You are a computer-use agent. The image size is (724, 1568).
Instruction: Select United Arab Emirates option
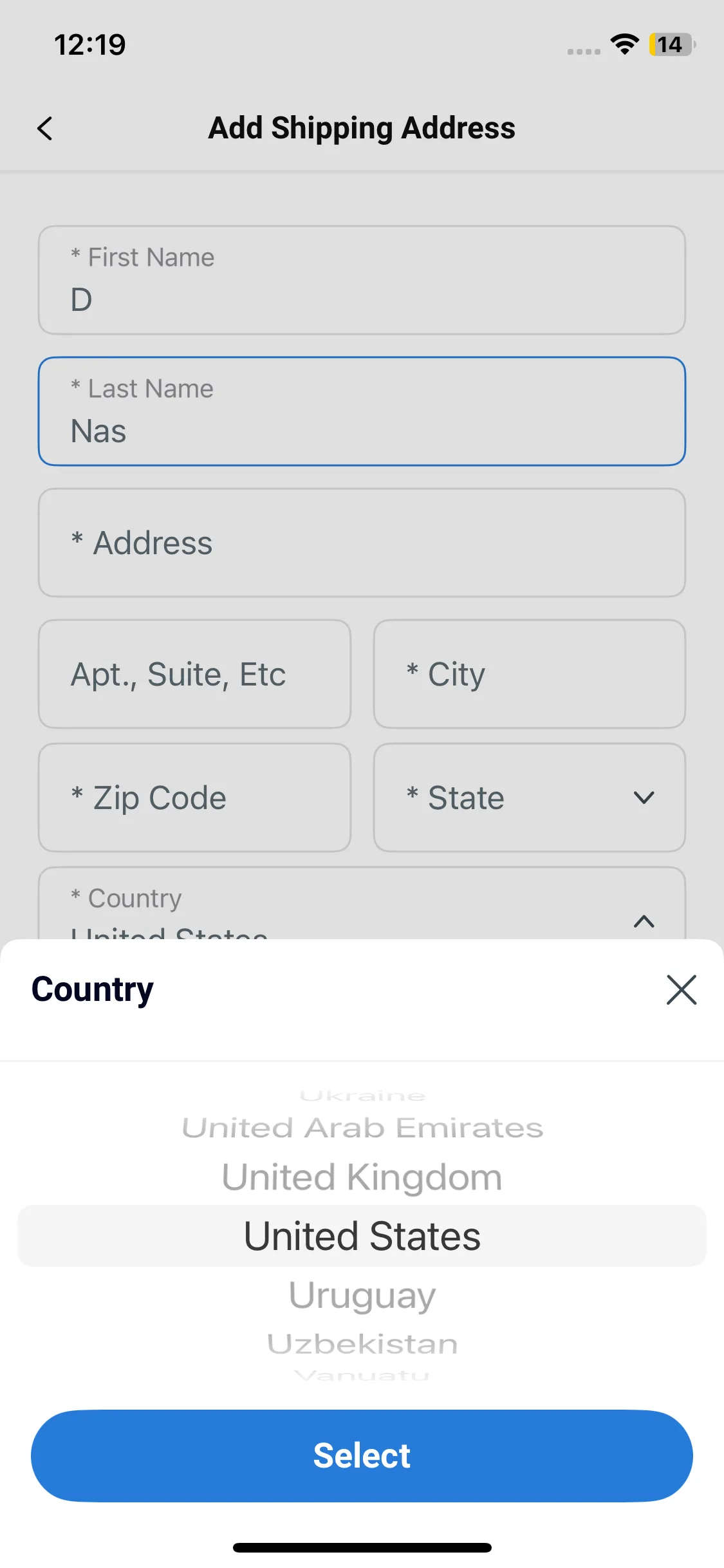coord(362,1128)
